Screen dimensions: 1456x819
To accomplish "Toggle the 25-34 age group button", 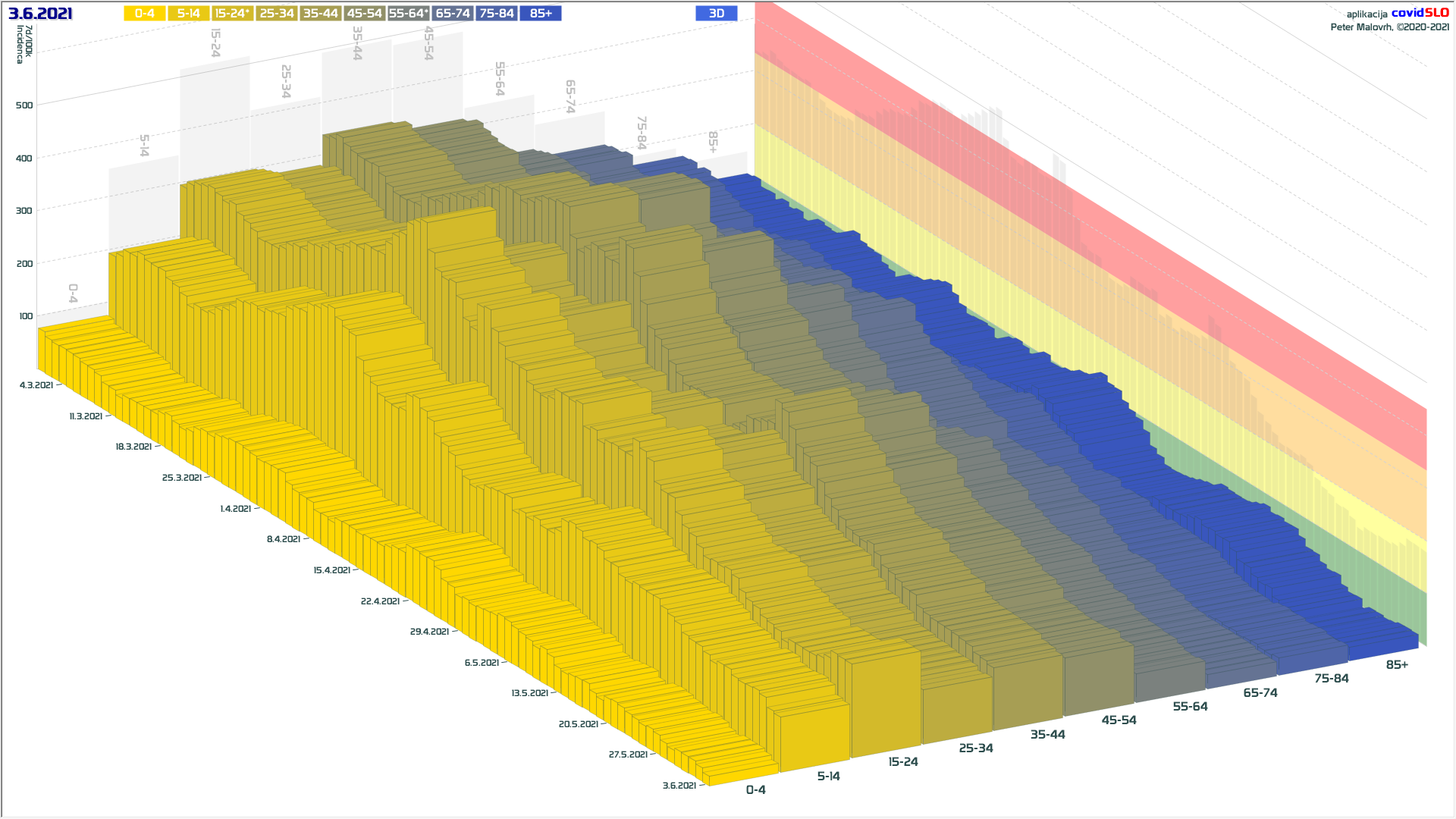I will point(276,14).
